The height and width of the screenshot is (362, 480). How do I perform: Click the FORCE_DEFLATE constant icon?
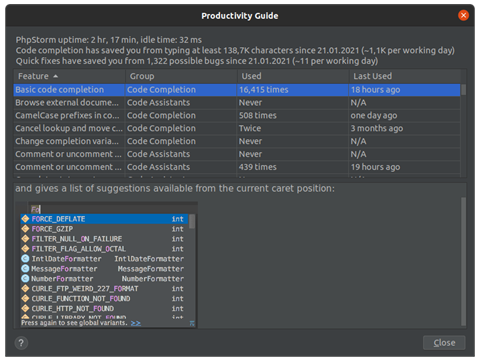[25, 219]
